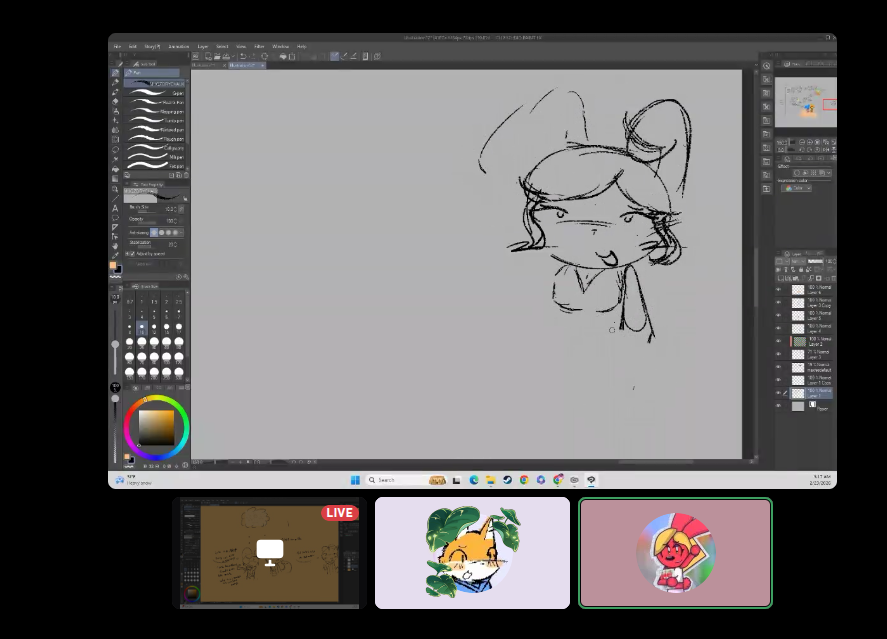887x639 pixels.
Task: Select the Eyedropper tool
Action: (116, 253)
